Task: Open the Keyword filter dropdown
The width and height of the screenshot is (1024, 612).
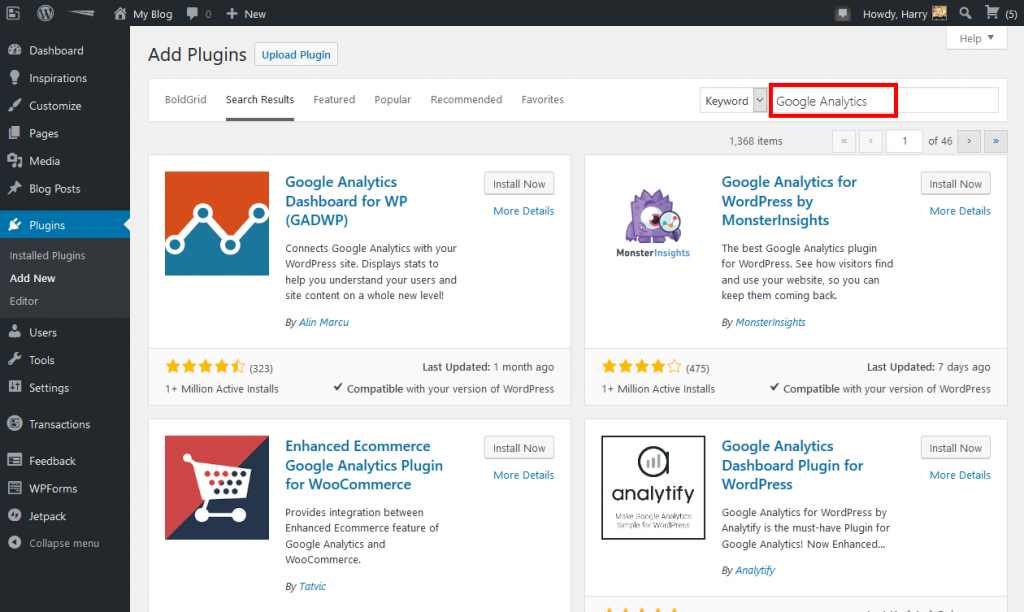Action: point(733,100)
